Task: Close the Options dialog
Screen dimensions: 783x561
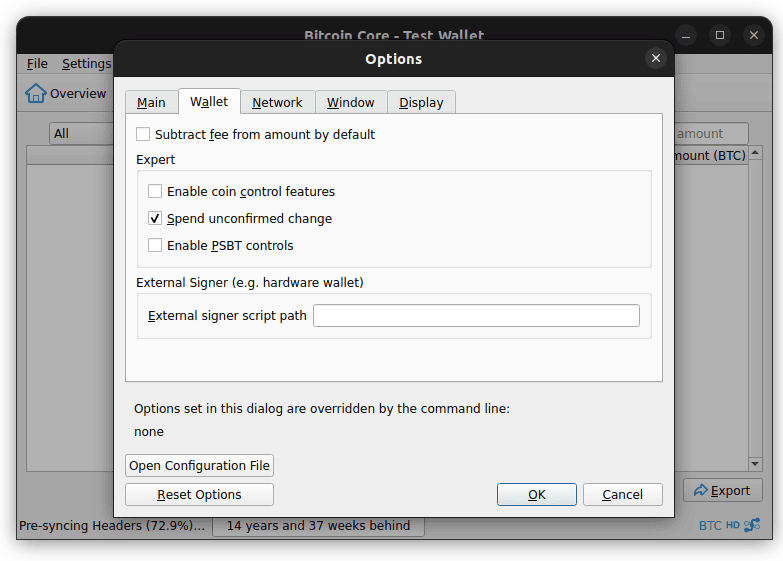Action: 656,58
